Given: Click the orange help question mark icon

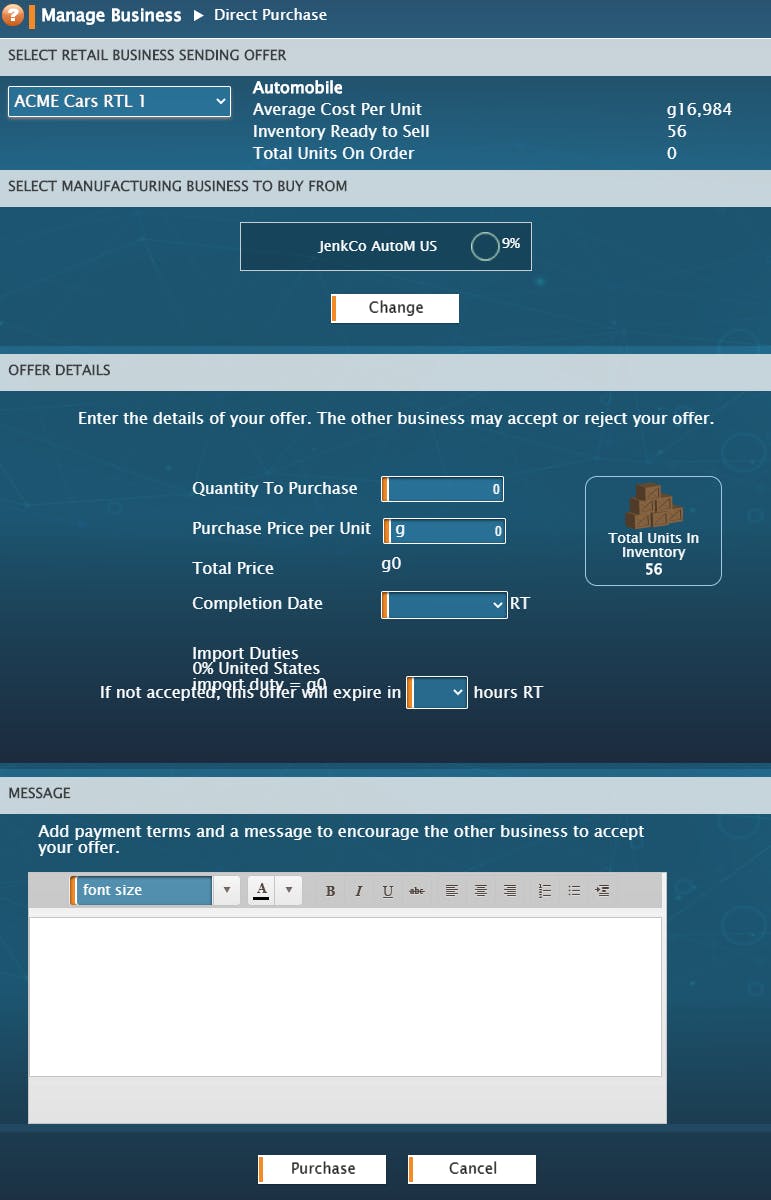Looking at the screenshot, I should coord(14,16).
